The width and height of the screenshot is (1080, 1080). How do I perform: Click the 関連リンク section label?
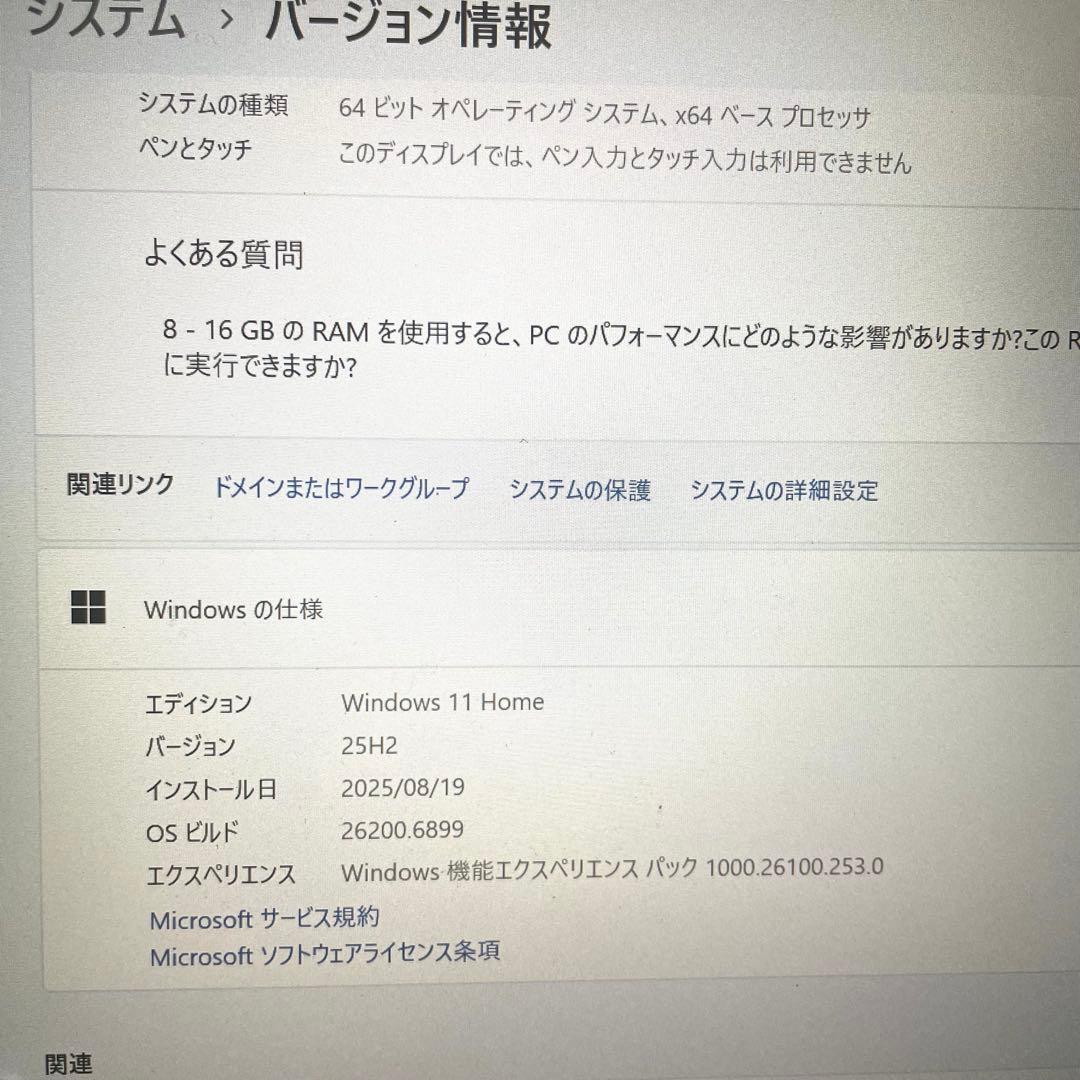point(120,485)
